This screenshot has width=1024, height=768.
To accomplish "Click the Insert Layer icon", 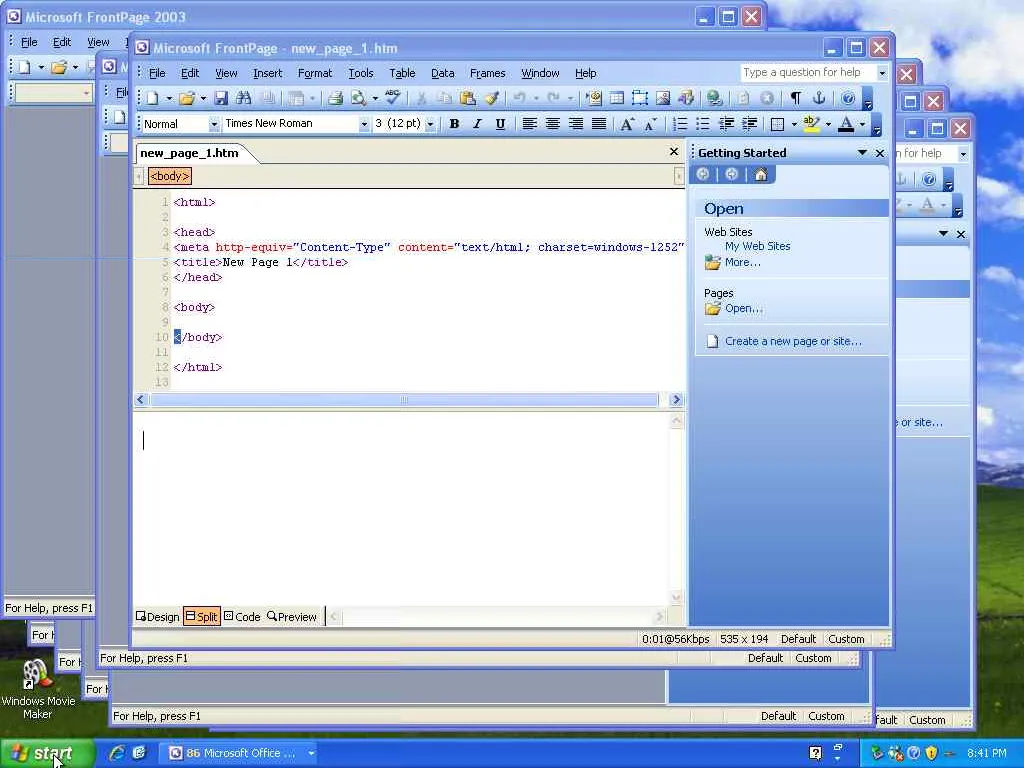I will point(639,99).
